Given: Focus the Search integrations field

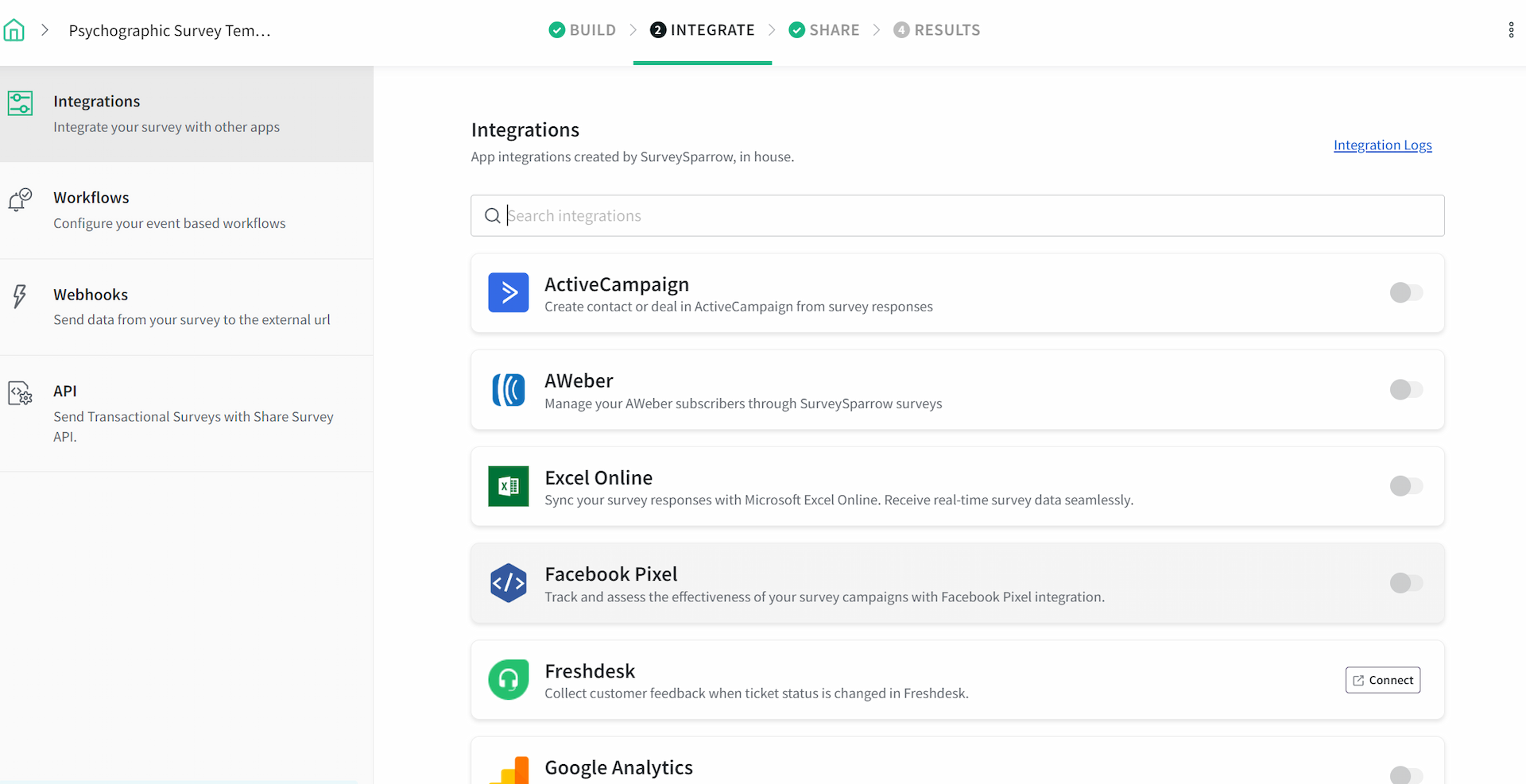Looking at the screenshot, I should tap(957, 215).
